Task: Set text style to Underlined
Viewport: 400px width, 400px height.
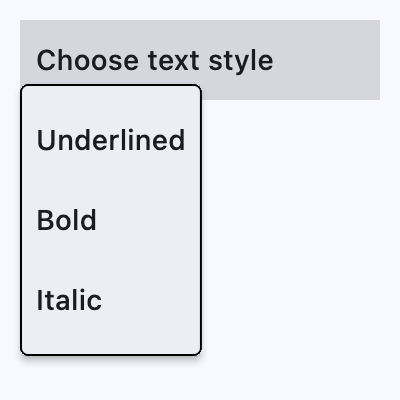Action: [x=111, y=140]
